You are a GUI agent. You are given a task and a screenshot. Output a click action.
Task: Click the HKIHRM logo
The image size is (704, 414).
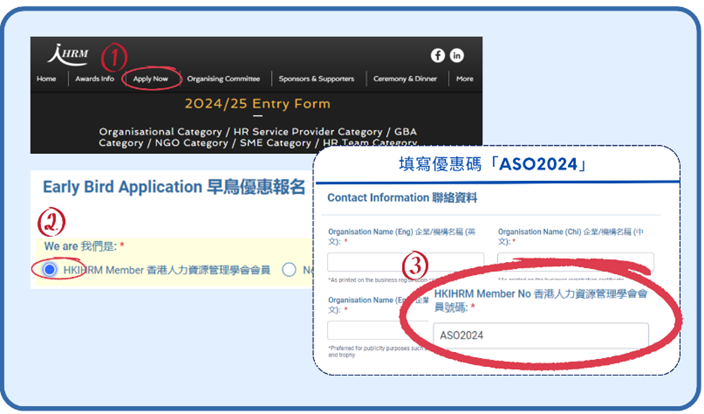point(68,54)
